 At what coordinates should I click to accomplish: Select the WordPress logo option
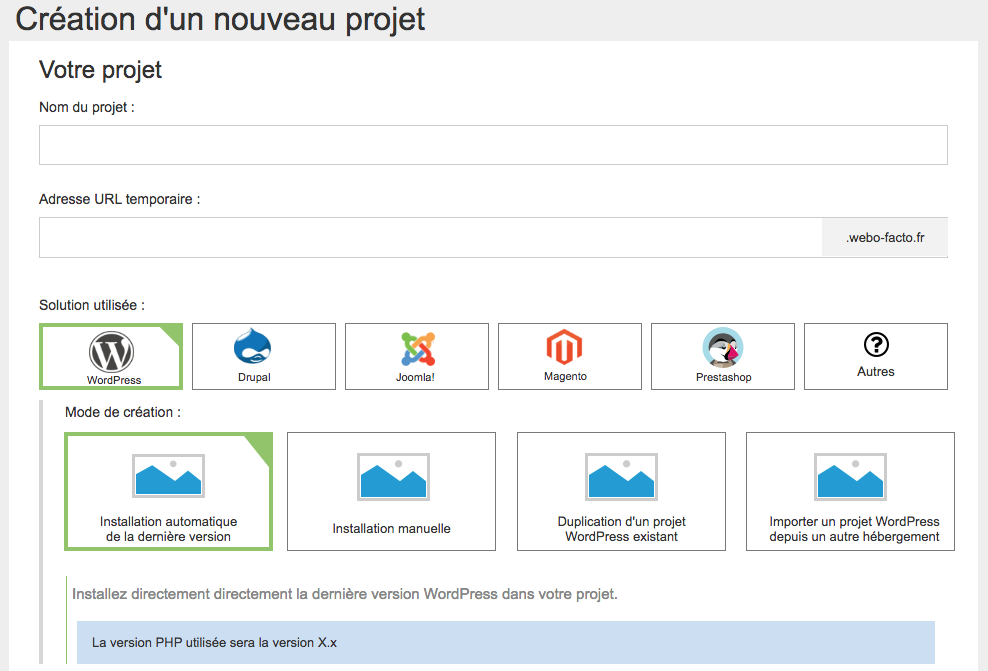[x=111, y=352]
